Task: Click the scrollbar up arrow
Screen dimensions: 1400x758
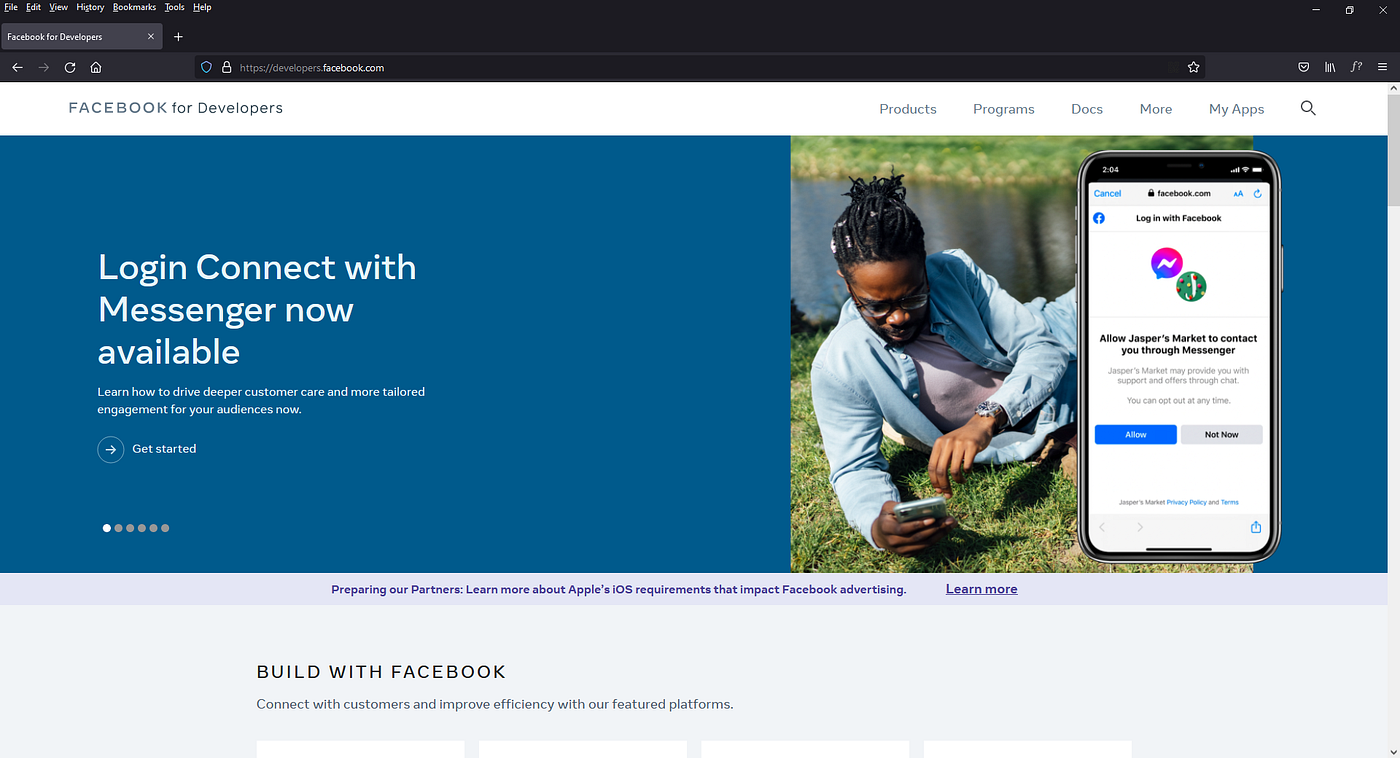Action: pos(1393,89)
